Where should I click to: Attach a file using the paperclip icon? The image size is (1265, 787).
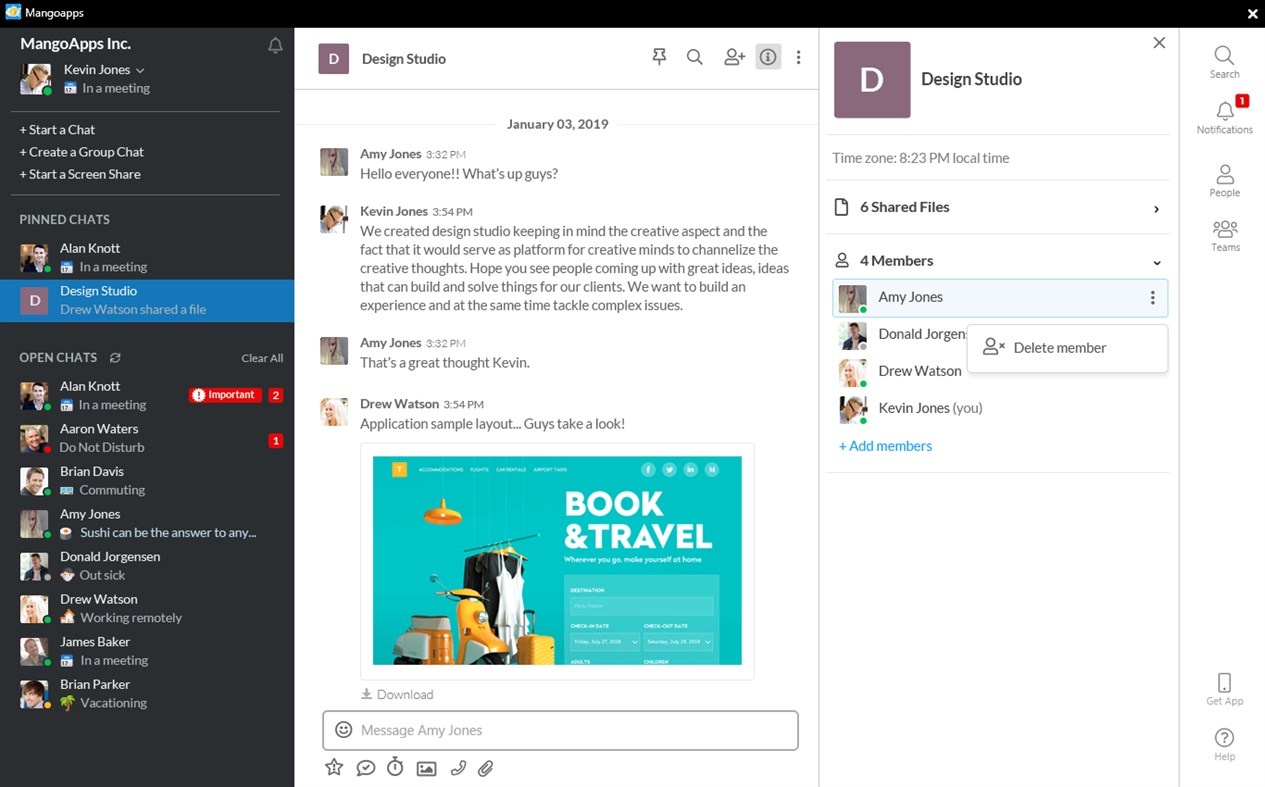pos(487,768)
